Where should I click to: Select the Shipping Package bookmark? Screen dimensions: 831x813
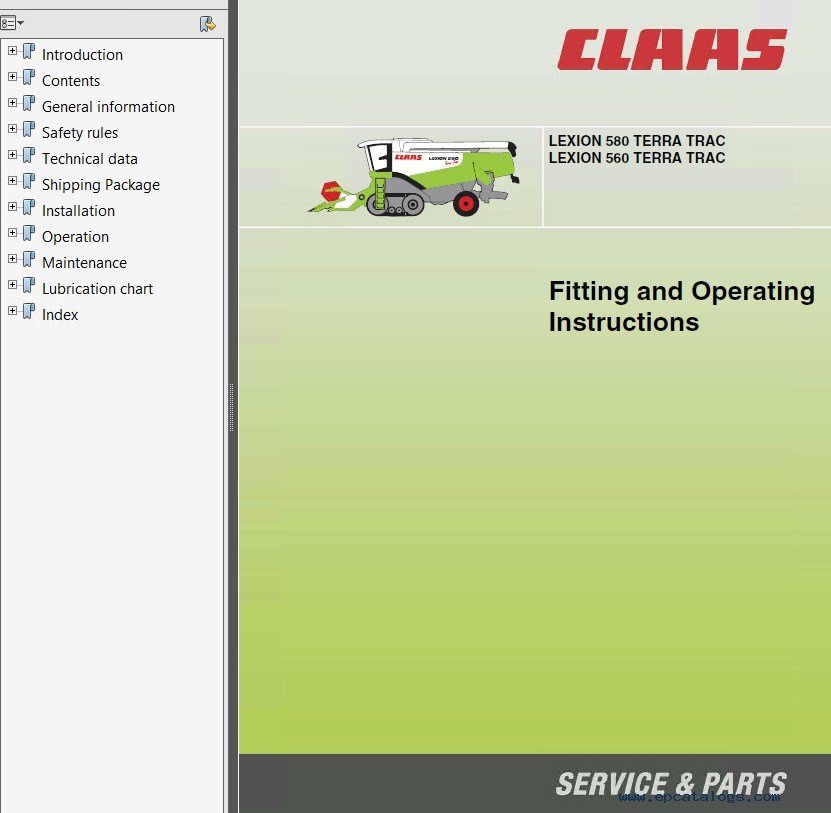click(101, 185)
